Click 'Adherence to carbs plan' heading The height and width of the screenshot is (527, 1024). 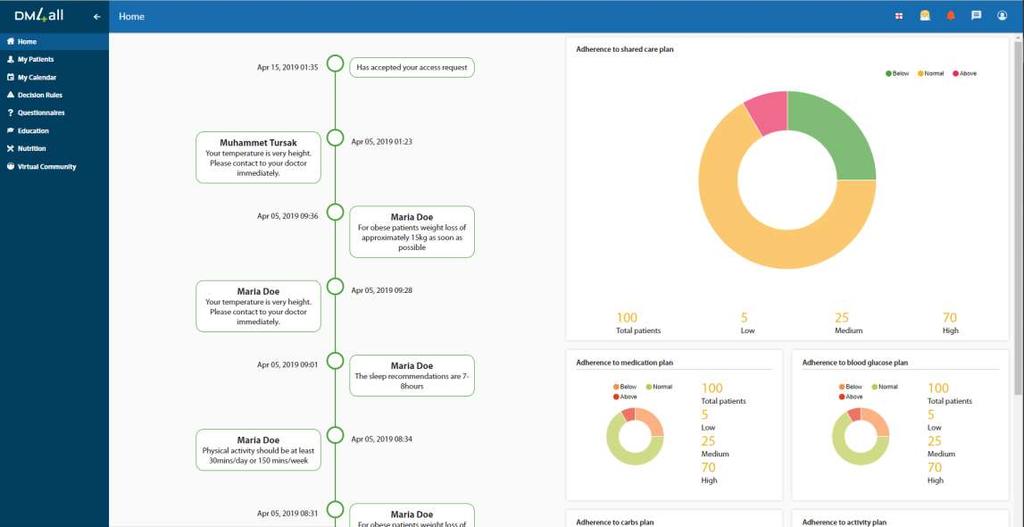[615, 522]
